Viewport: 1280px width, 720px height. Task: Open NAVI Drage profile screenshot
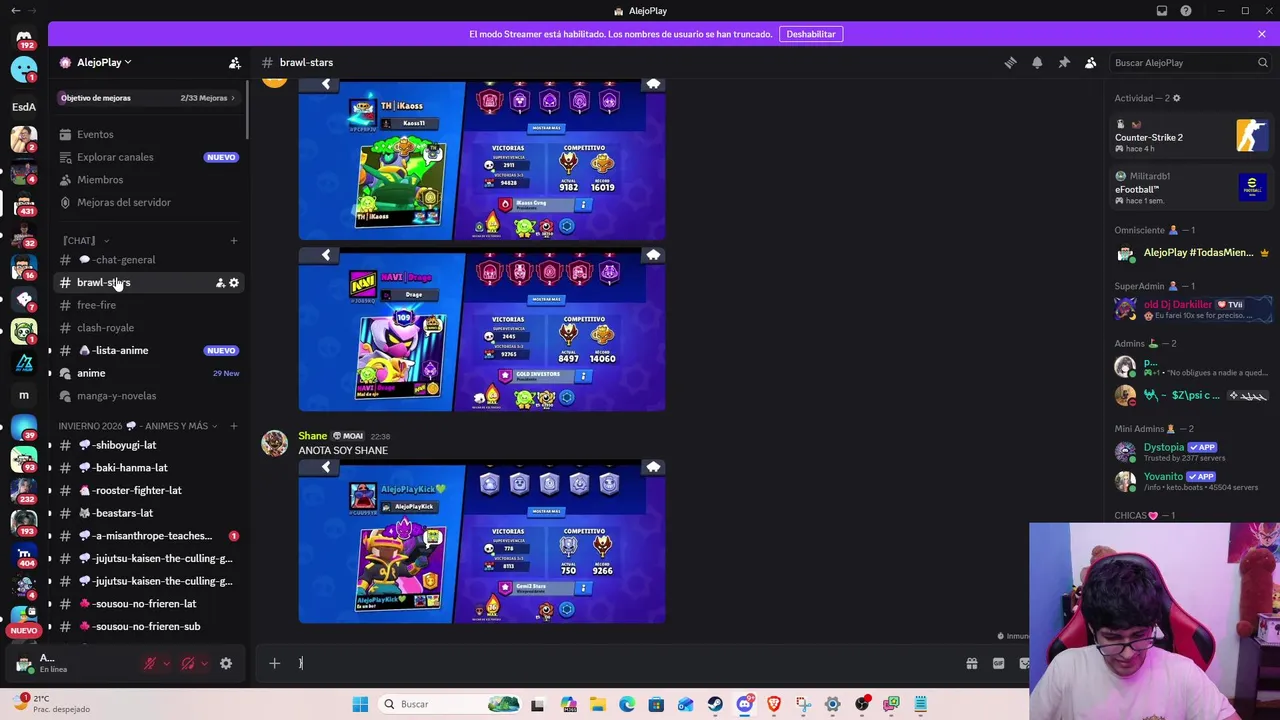click(482, 331)
